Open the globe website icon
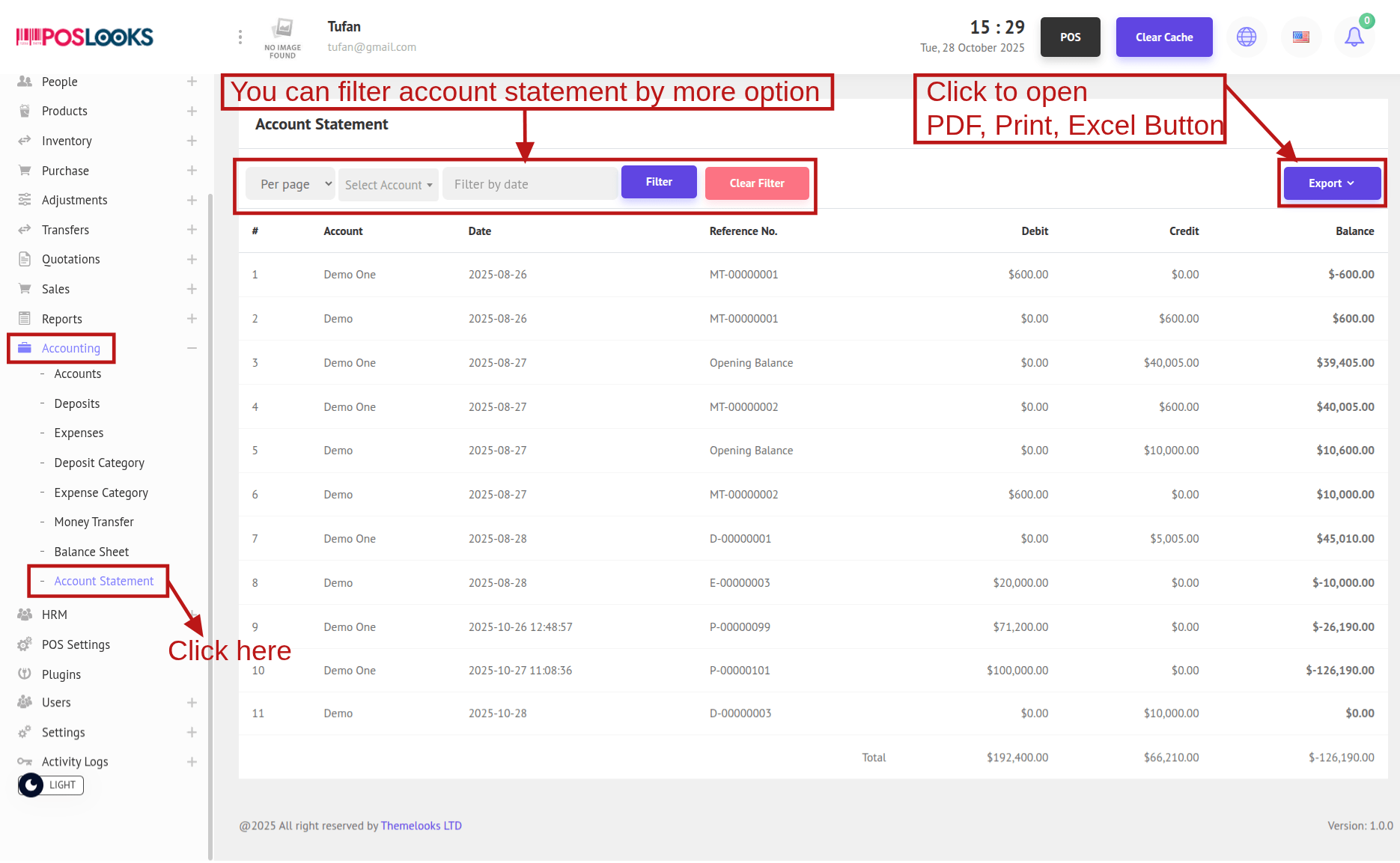Viewport: 1400px width, 863px height. [1247, 37]
